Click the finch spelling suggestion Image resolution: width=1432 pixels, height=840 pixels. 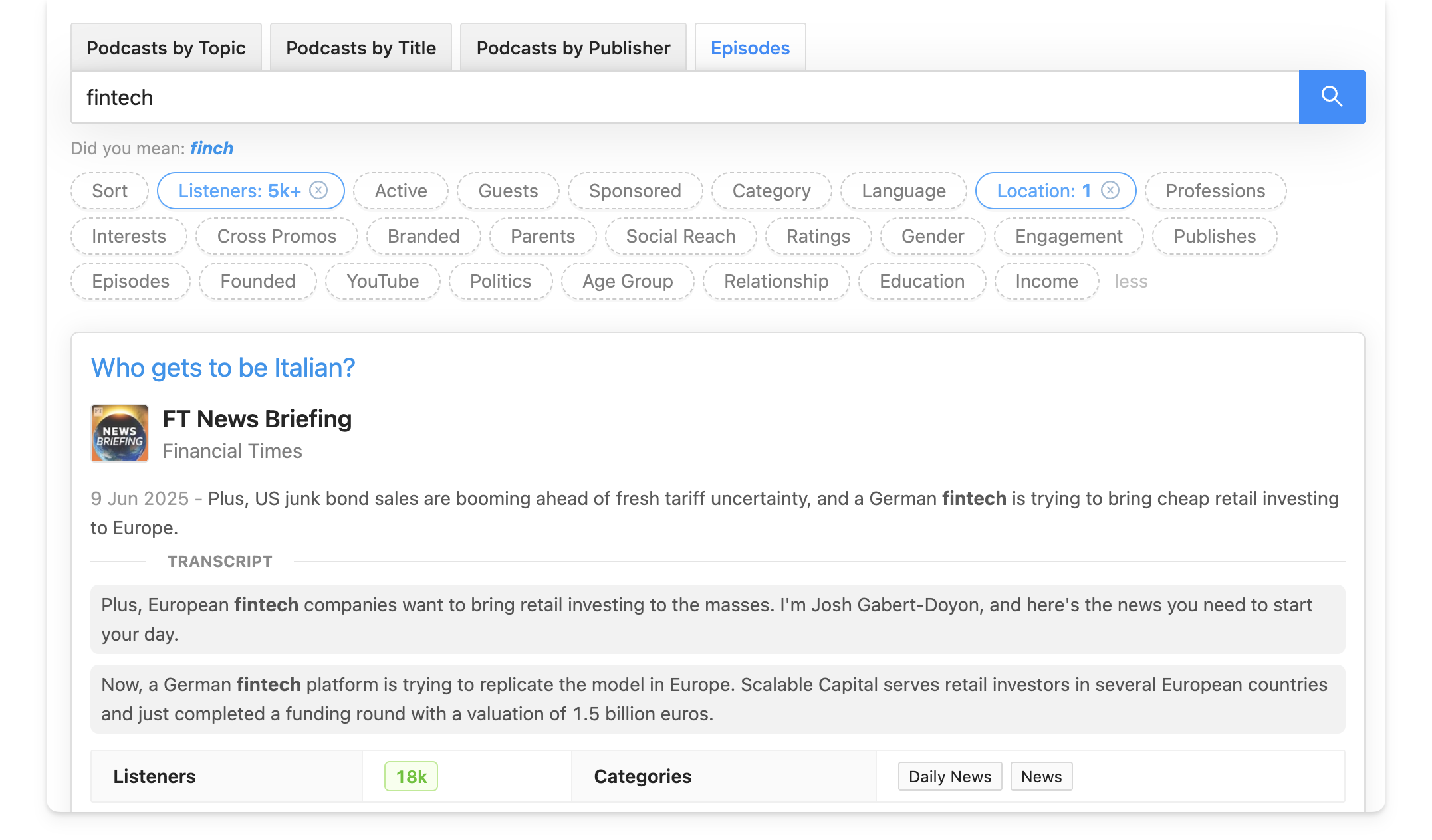click(211, 148)
